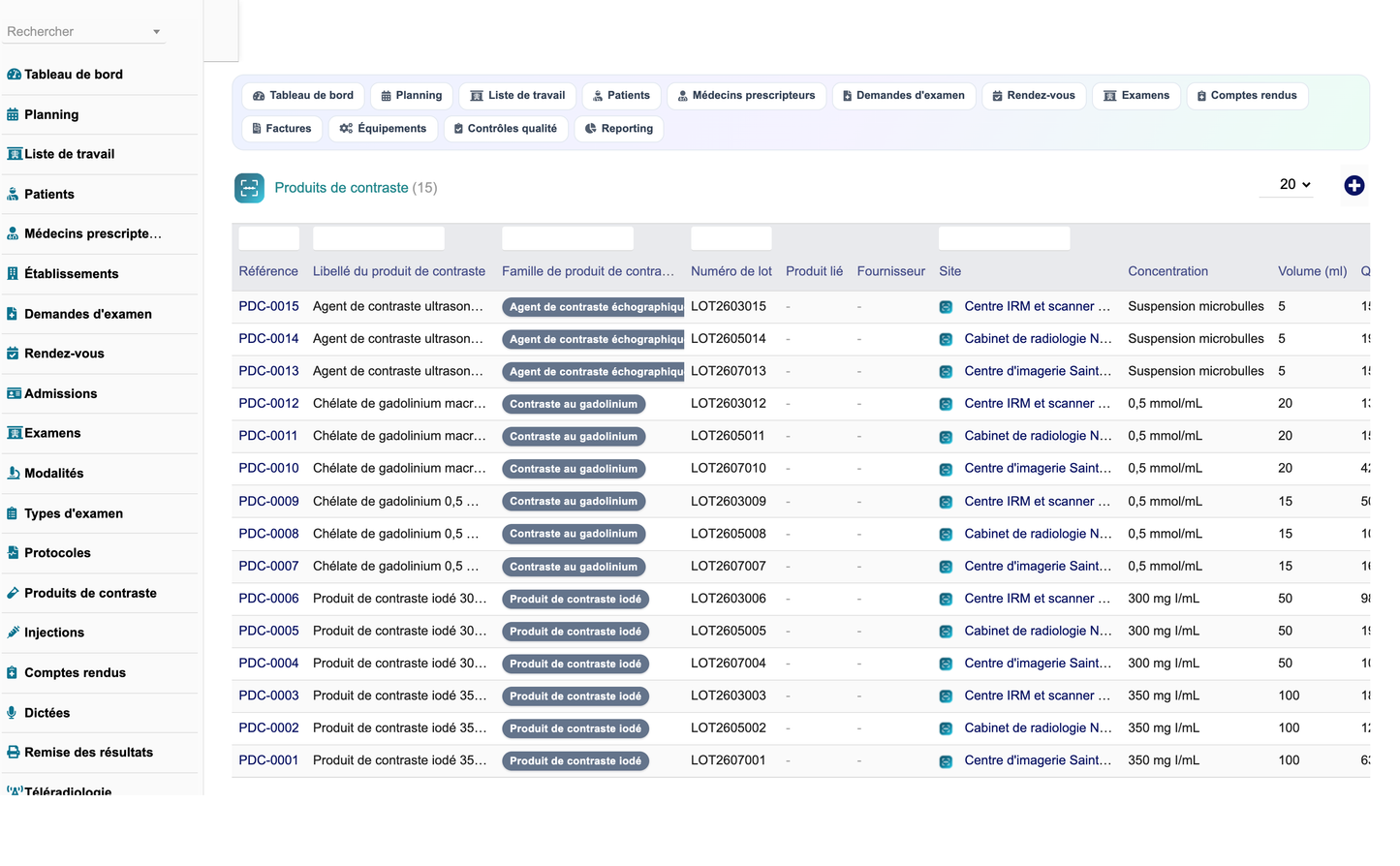The width and height of the screenshot is (1400, 866).
Task: Click the 350 mg I/mL cell in PDC-0002 row
Action: (1164, 728)
